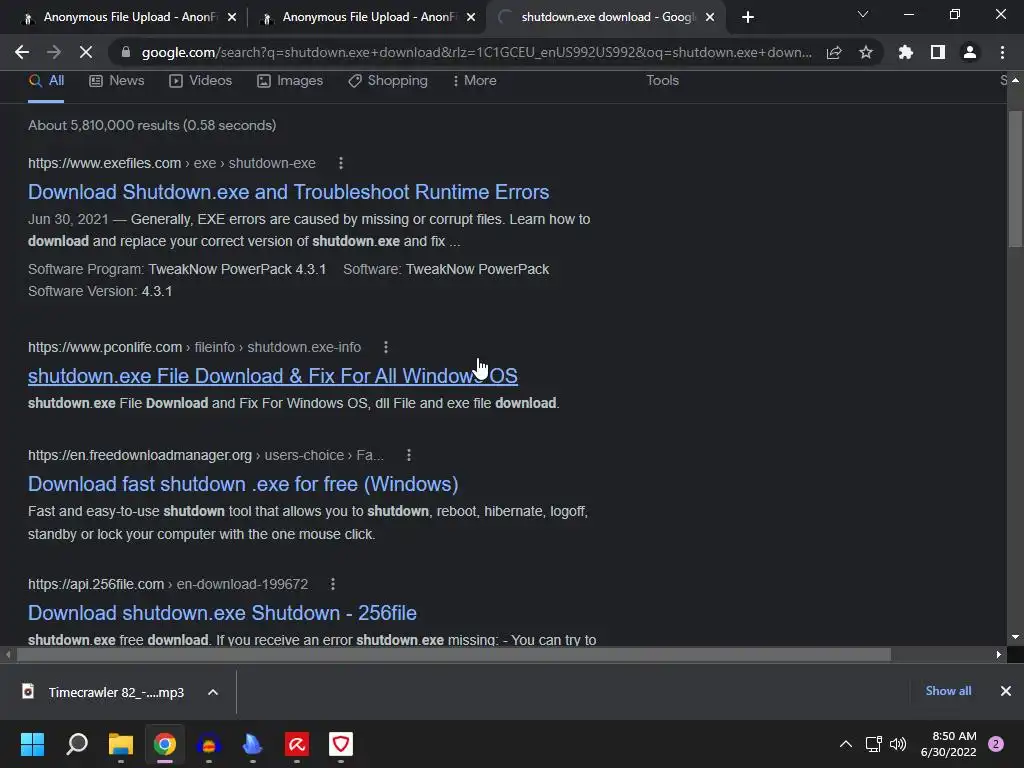Open a new browser tab
This screenshot has width=1024, height=768.
coord(748,17)
